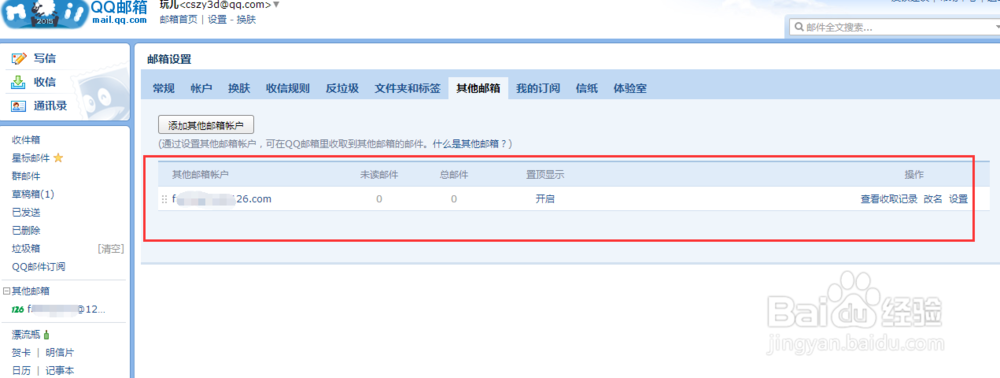Open the 收信规则 tab
Screen dimensions: 1000x378
[288, 89]
